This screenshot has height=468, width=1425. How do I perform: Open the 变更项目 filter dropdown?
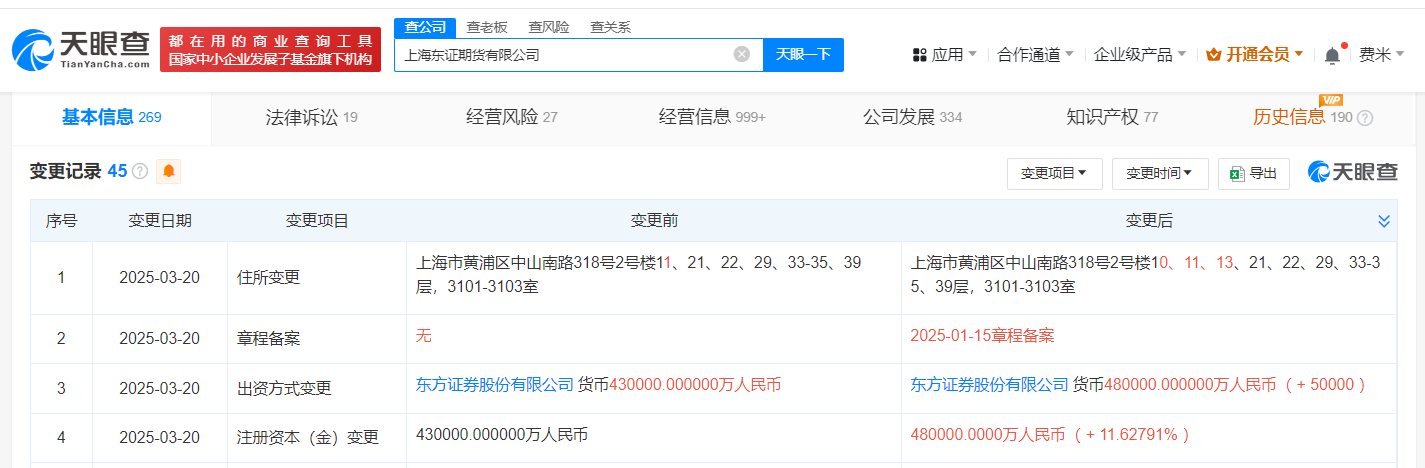tap(1055, 174)
